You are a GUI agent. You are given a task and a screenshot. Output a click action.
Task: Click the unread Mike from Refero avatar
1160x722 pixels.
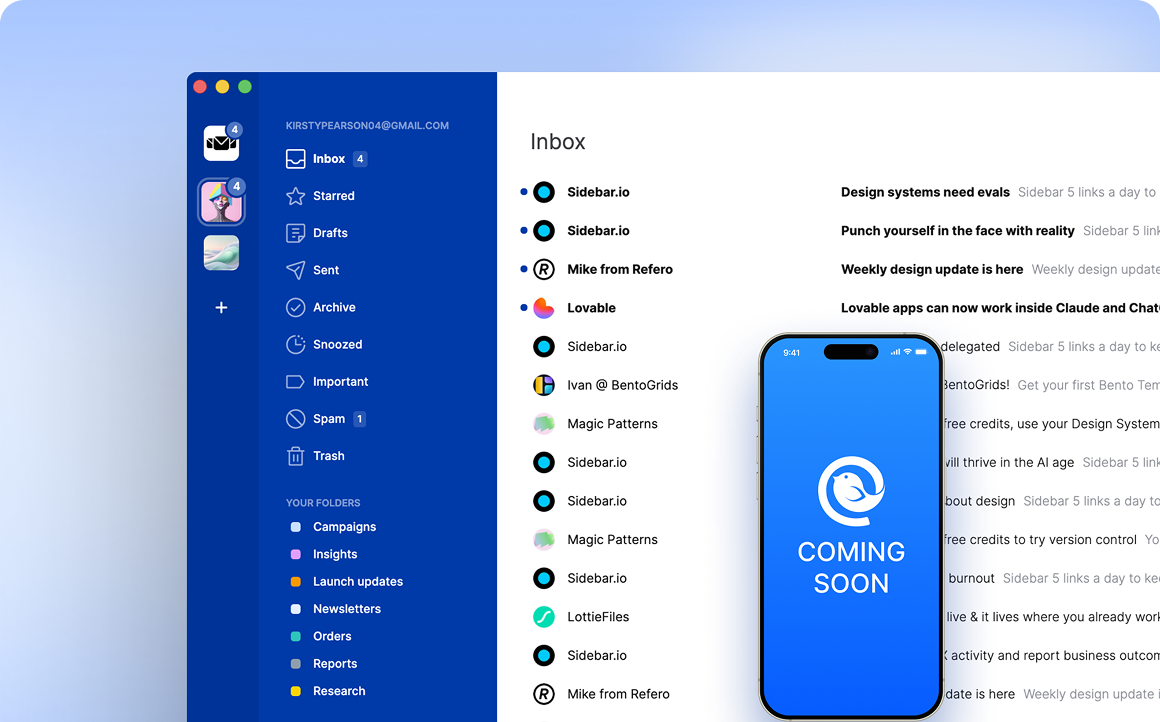coord(544,269)
